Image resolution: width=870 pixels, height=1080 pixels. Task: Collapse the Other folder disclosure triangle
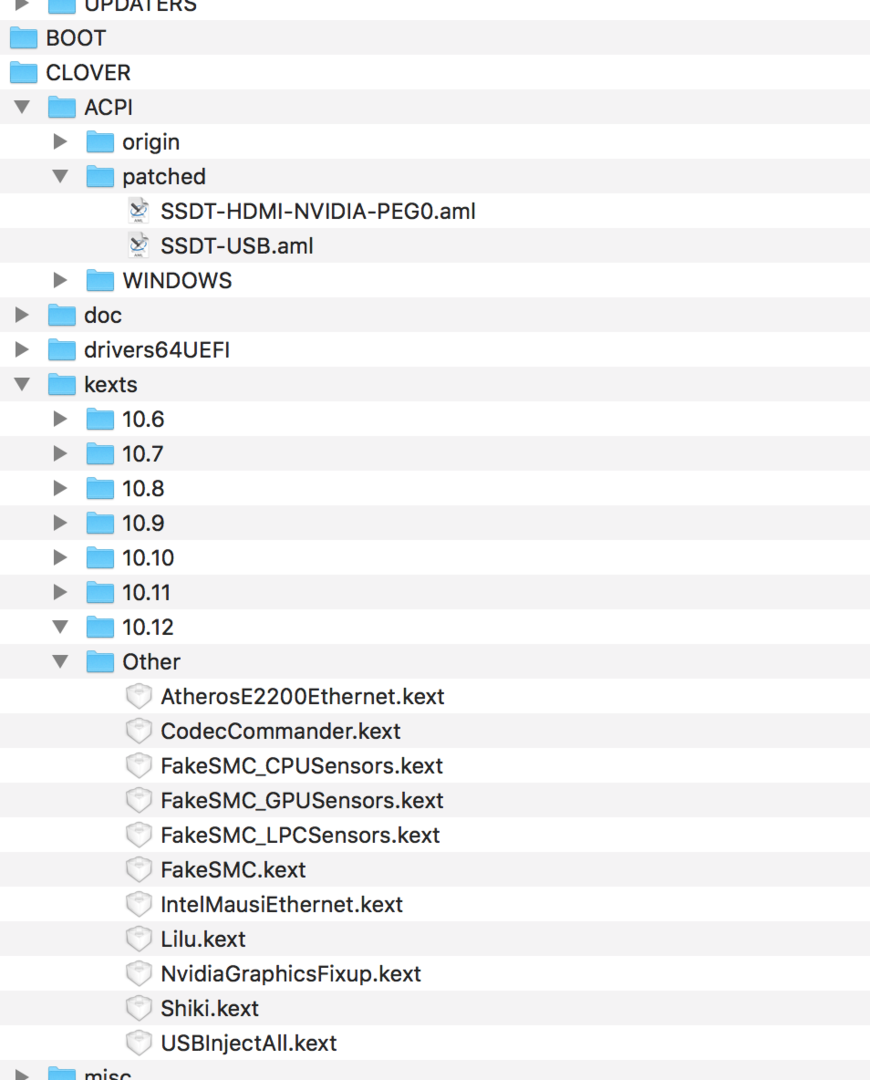coord(61,661)
